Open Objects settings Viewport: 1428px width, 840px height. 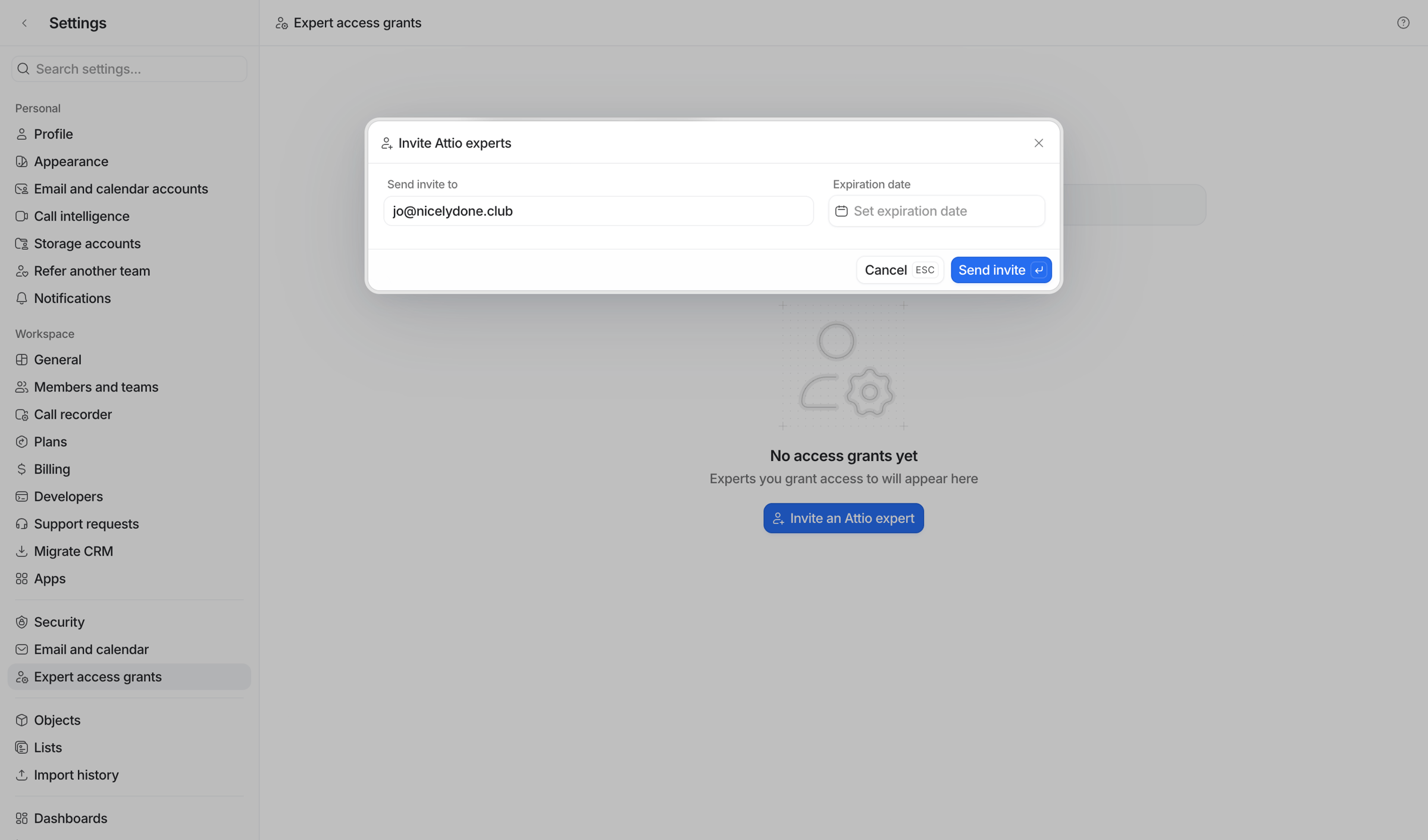(129, 720)
